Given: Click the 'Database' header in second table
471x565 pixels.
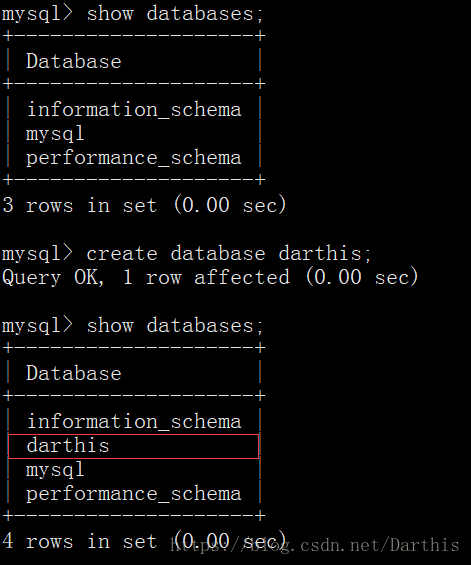Looking at the screenshot, I should [x=74, y=373].
